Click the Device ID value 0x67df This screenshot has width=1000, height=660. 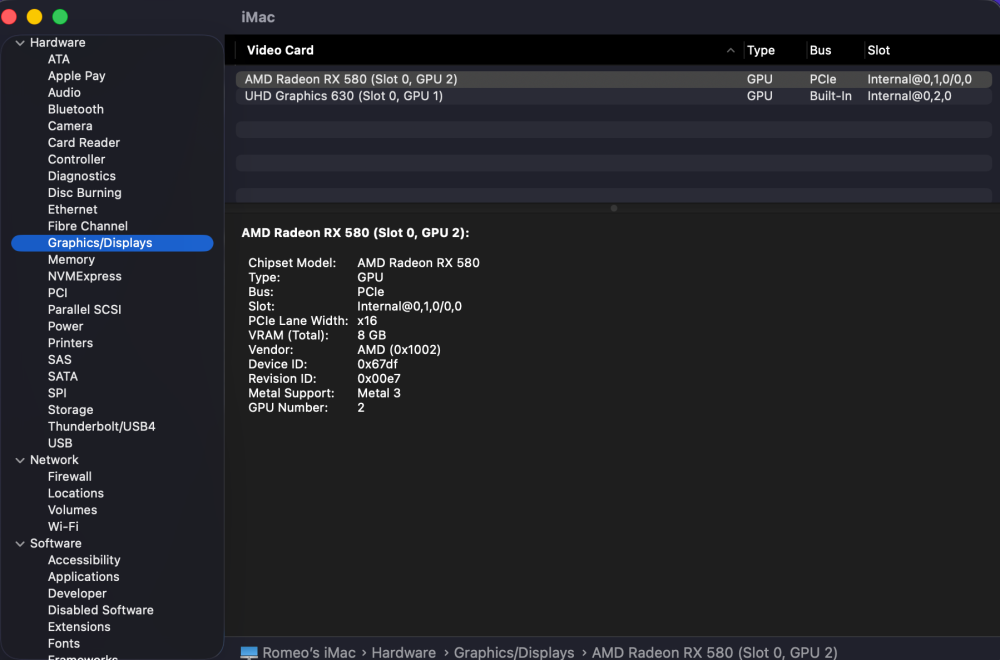(377, 364)
